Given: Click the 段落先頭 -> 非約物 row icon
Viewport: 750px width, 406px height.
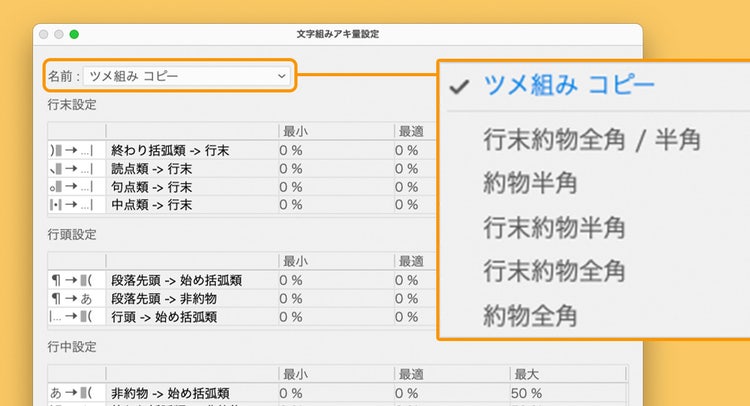Looking at the screenshot, I should click(76, 298).
